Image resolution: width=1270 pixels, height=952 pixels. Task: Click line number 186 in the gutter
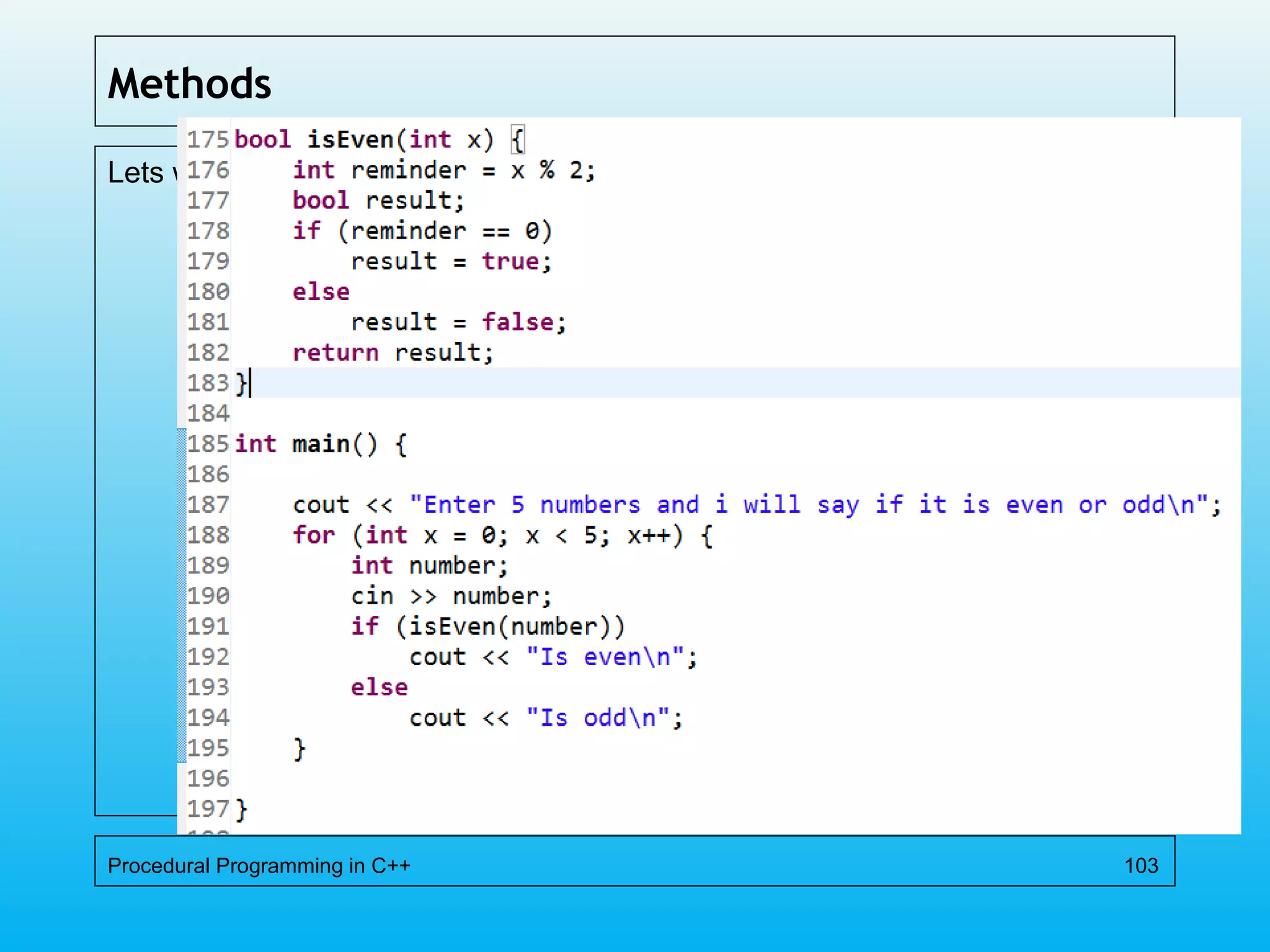(x=208, y=474)
